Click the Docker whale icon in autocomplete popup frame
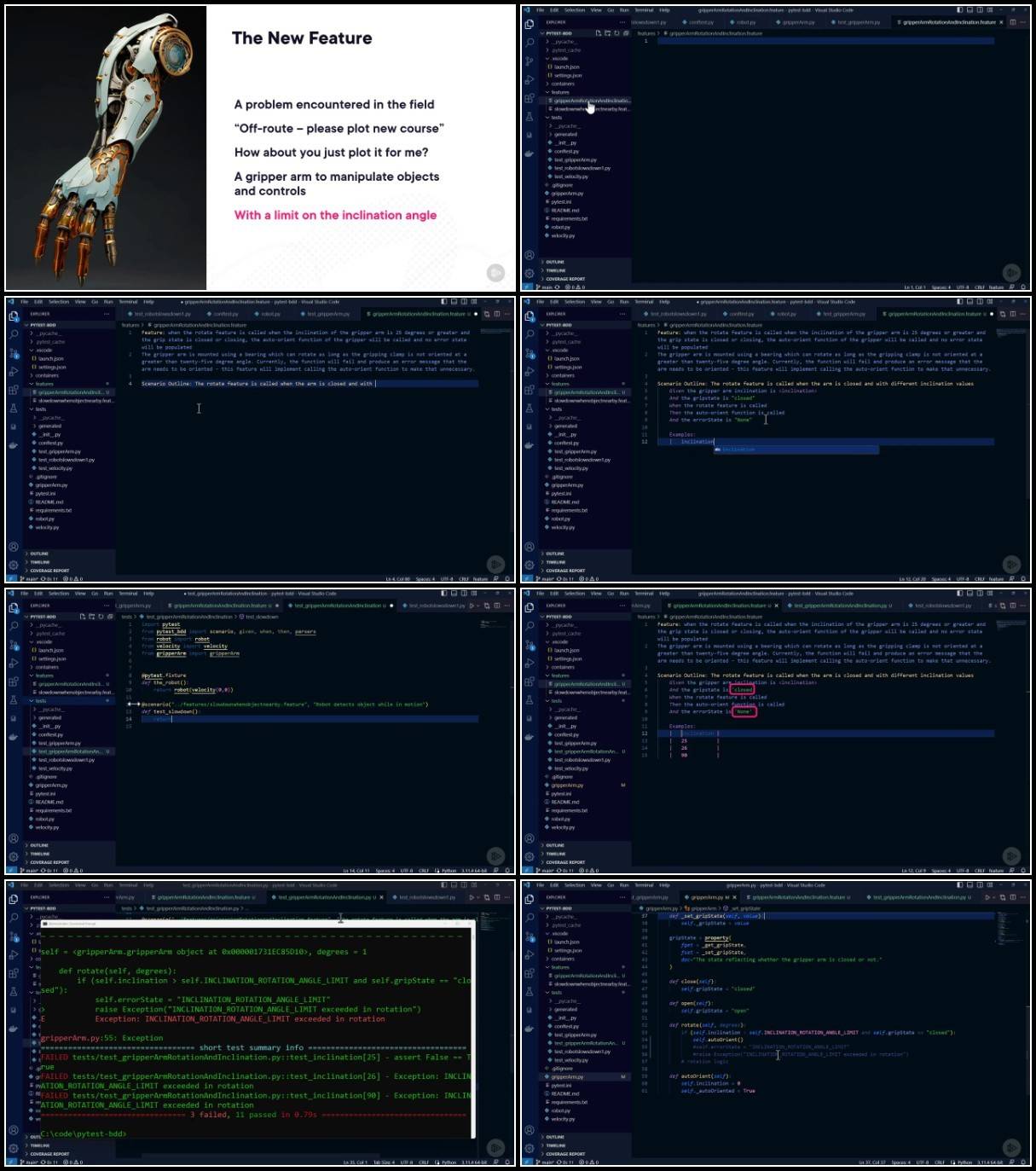The image size is (1036, 1171). (530, 445)
